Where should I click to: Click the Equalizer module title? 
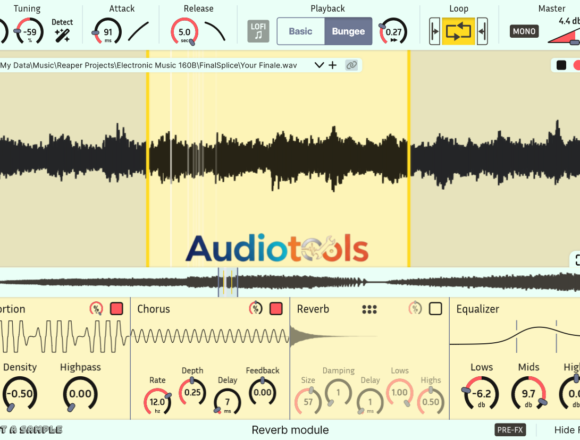(478, 309)
